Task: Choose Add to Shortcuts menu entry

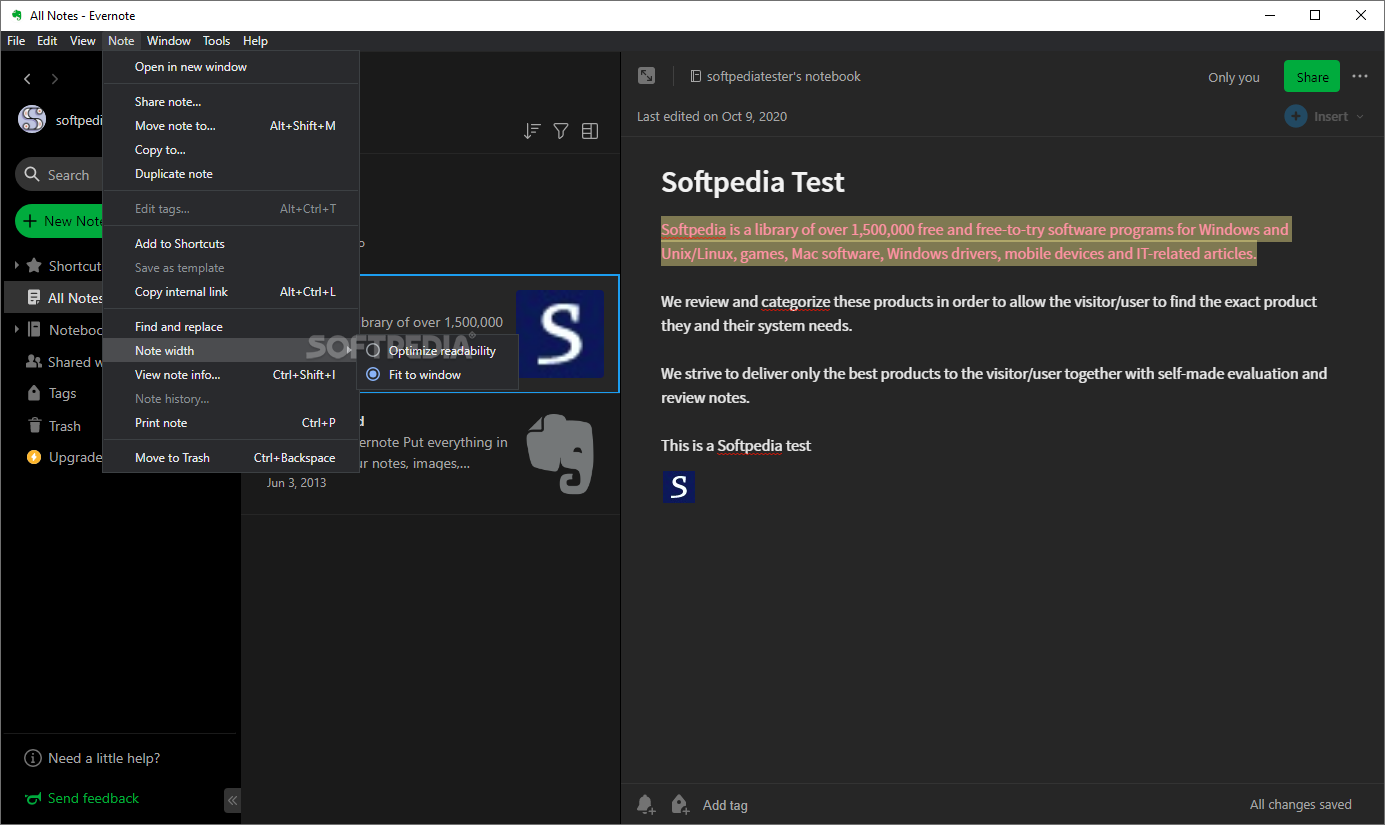Action: tap(230, 244)
